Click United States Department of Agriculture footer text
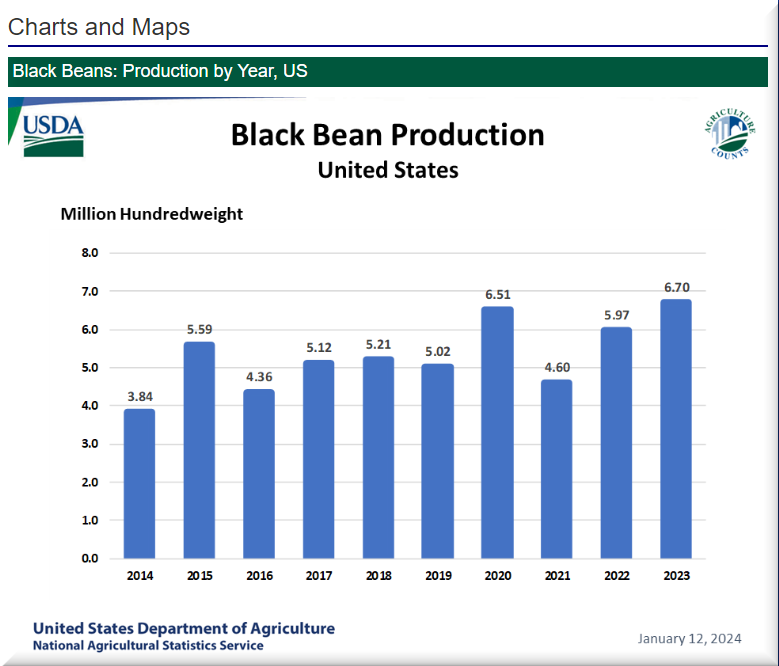This screenshot has height=666, width=779. 184,628
